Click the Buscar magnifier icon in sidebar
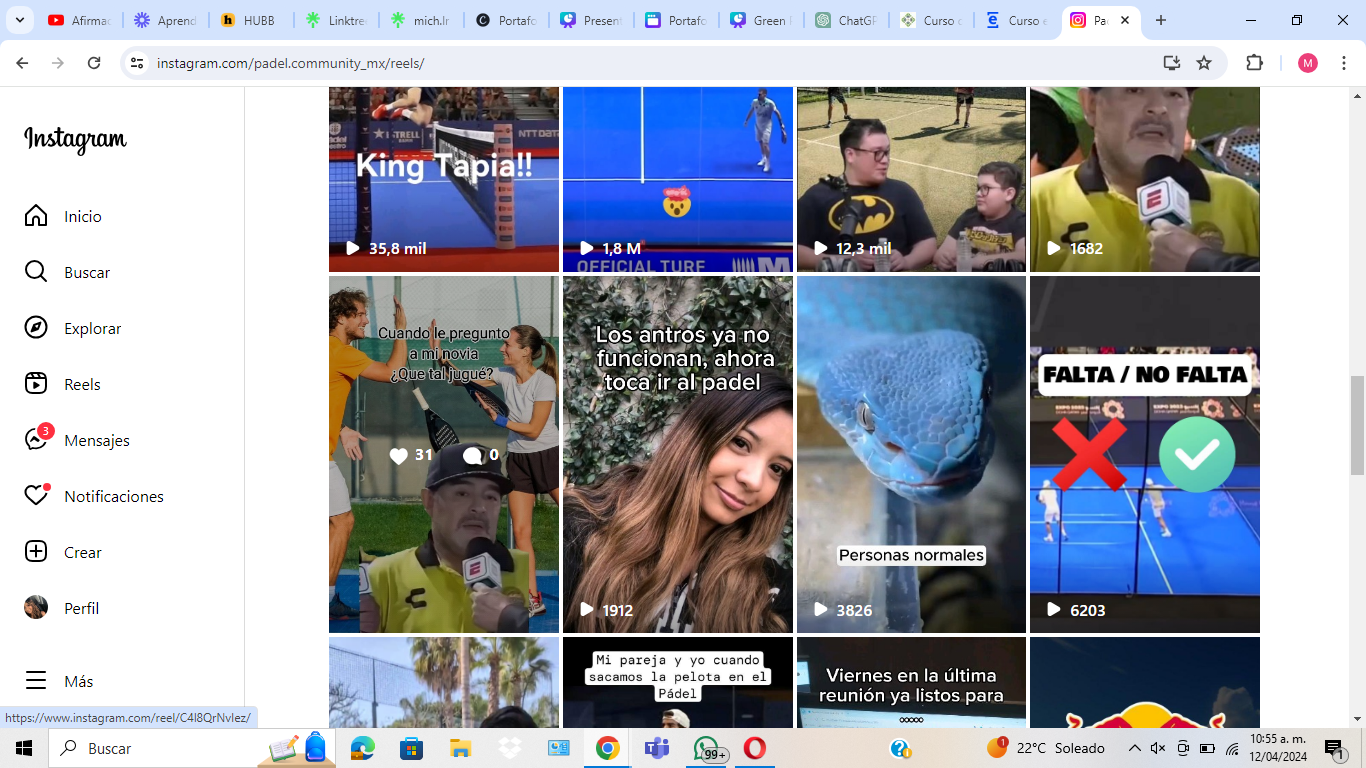The height and width of the screenshot is (768, 1366). coord(36,272)
